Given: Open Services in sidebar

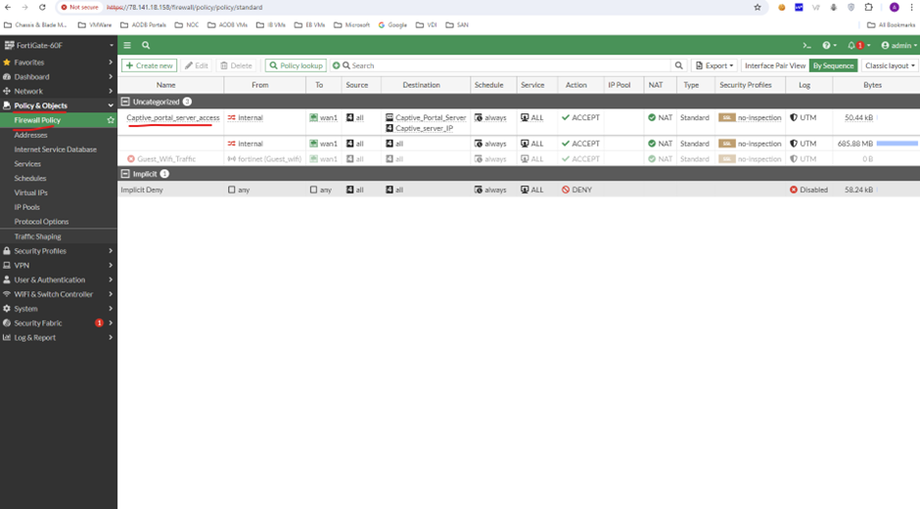Looking at the screenshot, I should 28,164.
